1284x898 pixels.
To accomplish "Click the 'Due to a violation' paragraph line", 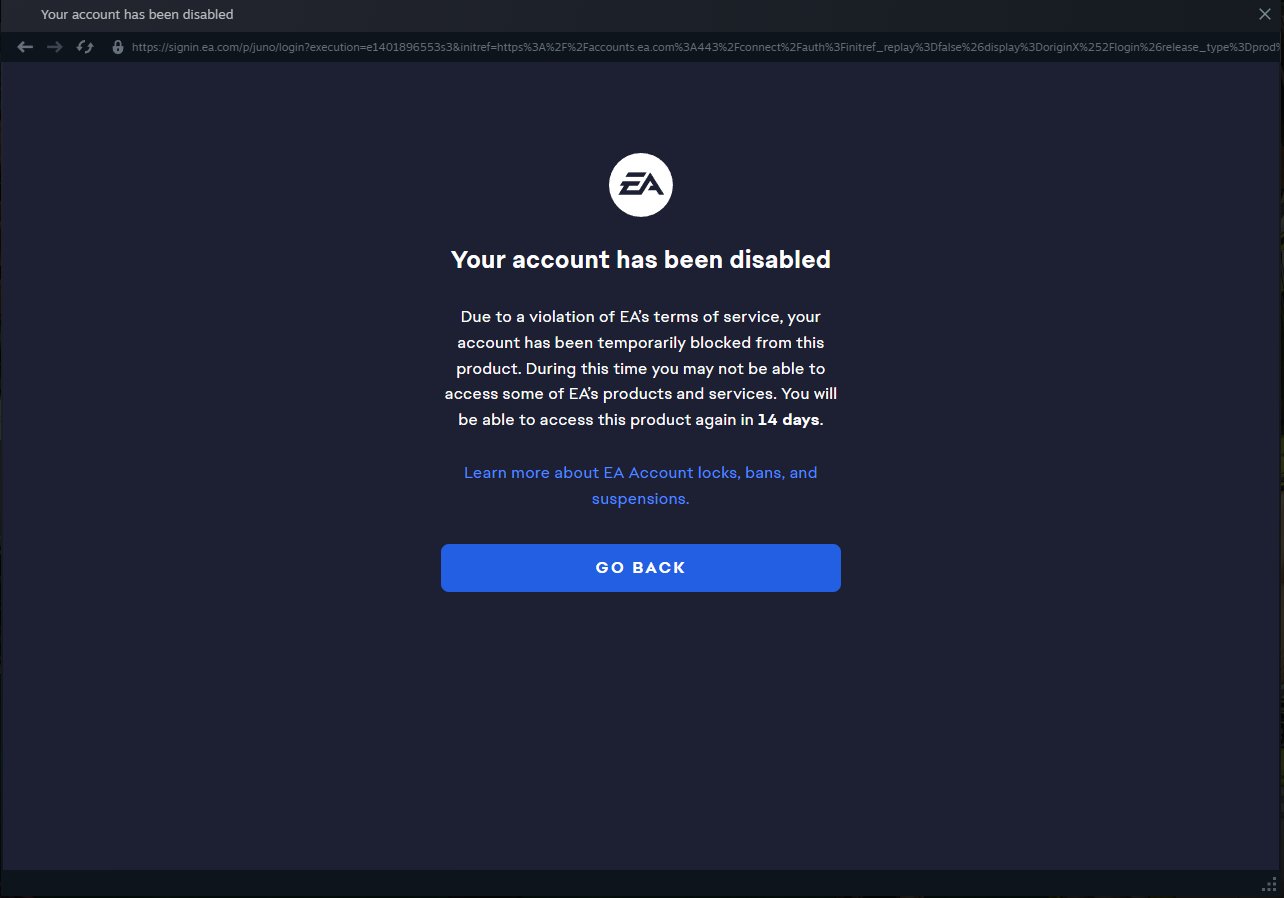I will (x=641, y=316).
